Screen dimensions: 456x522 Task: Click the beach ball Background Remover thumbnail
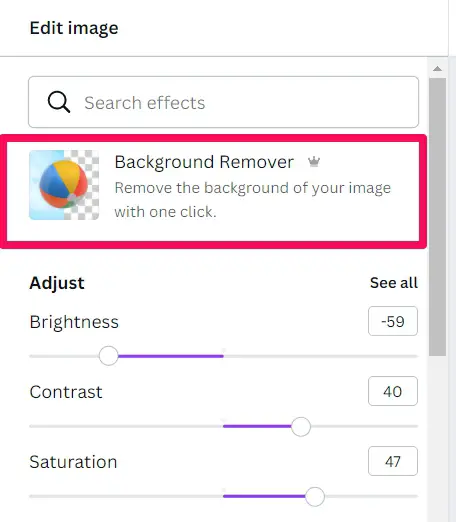tap(64, 185)
